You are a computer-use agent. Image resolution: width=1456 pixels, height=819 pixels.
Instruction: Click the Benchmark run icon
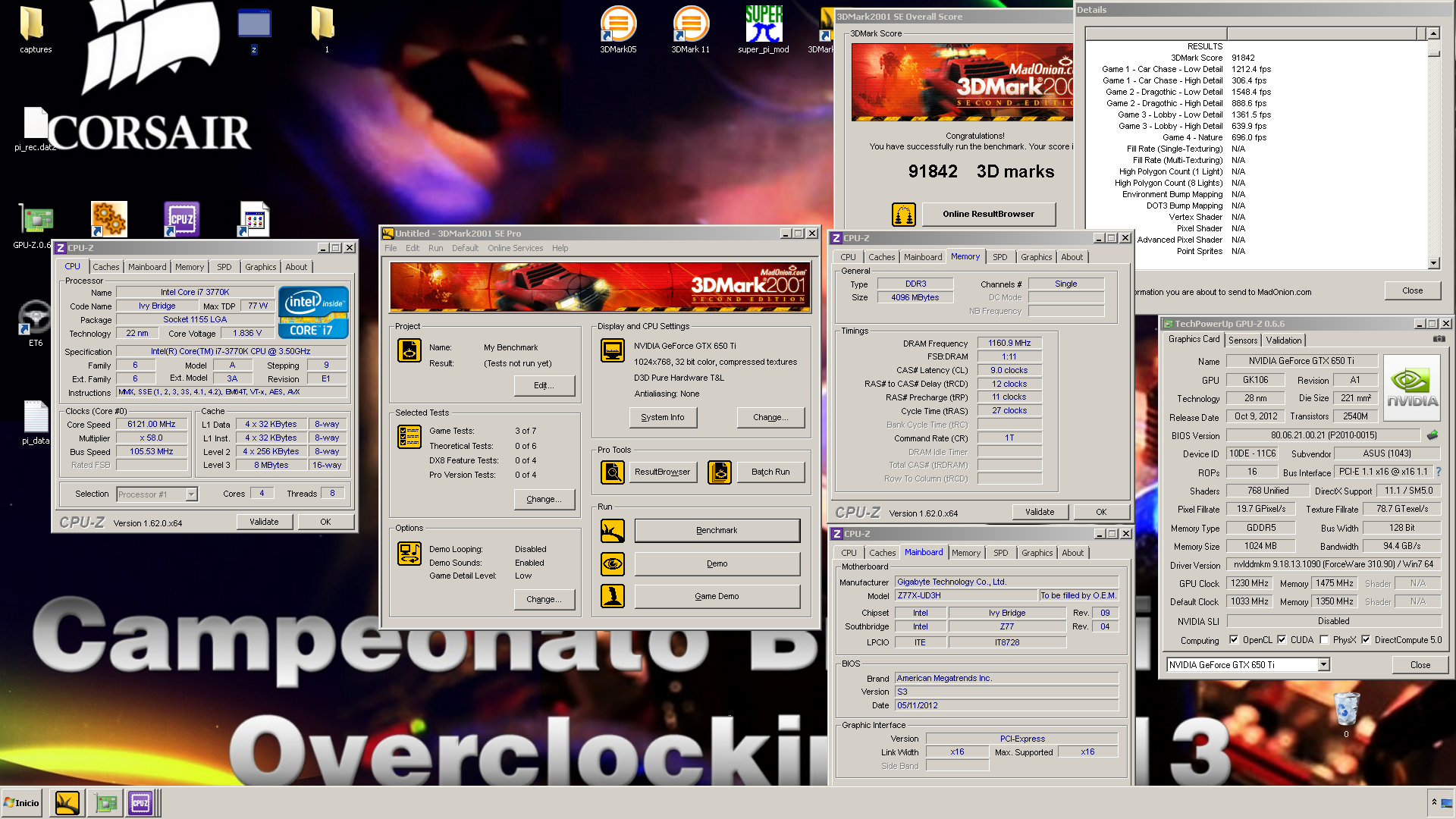(x=613, y=531)
